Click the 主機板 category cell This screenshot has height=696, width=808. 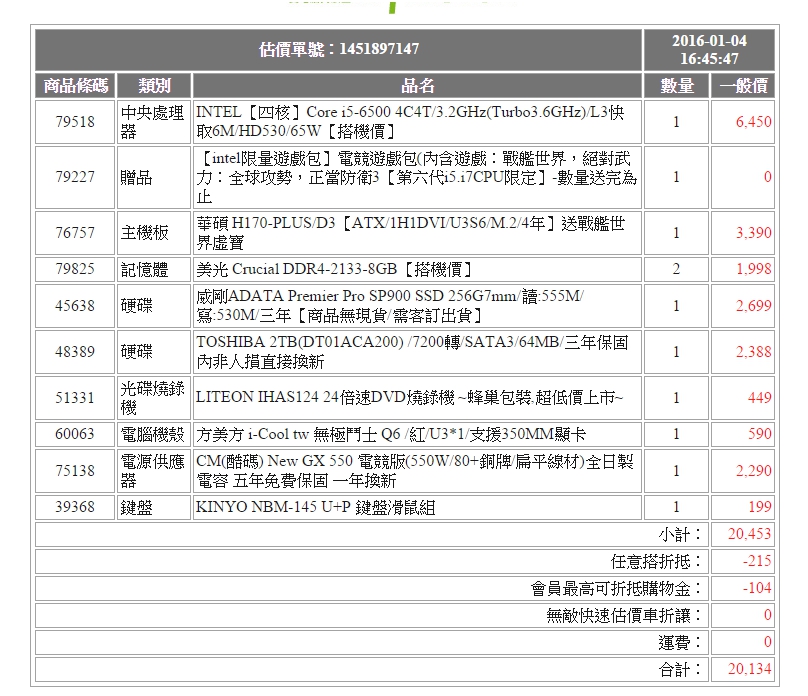[154, 233]
